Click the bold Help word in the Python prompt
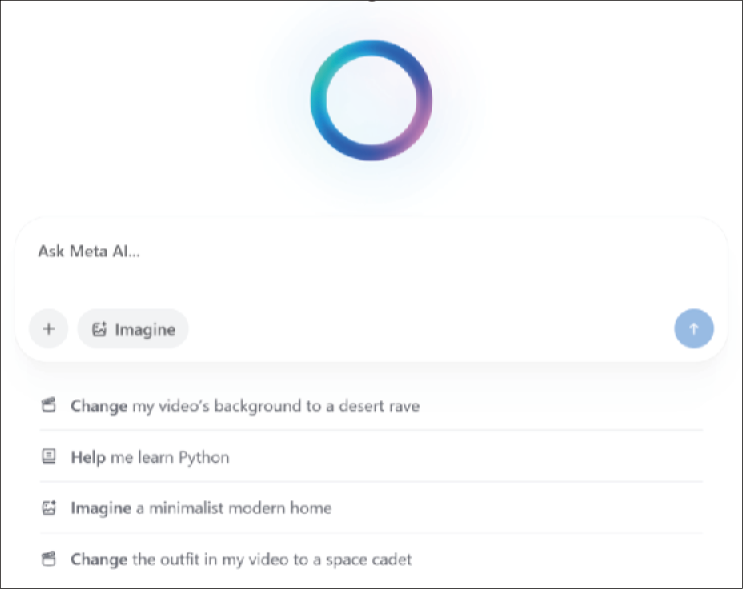Image resolution: width=743 pixels, height=589 pixels. (88, 457)
